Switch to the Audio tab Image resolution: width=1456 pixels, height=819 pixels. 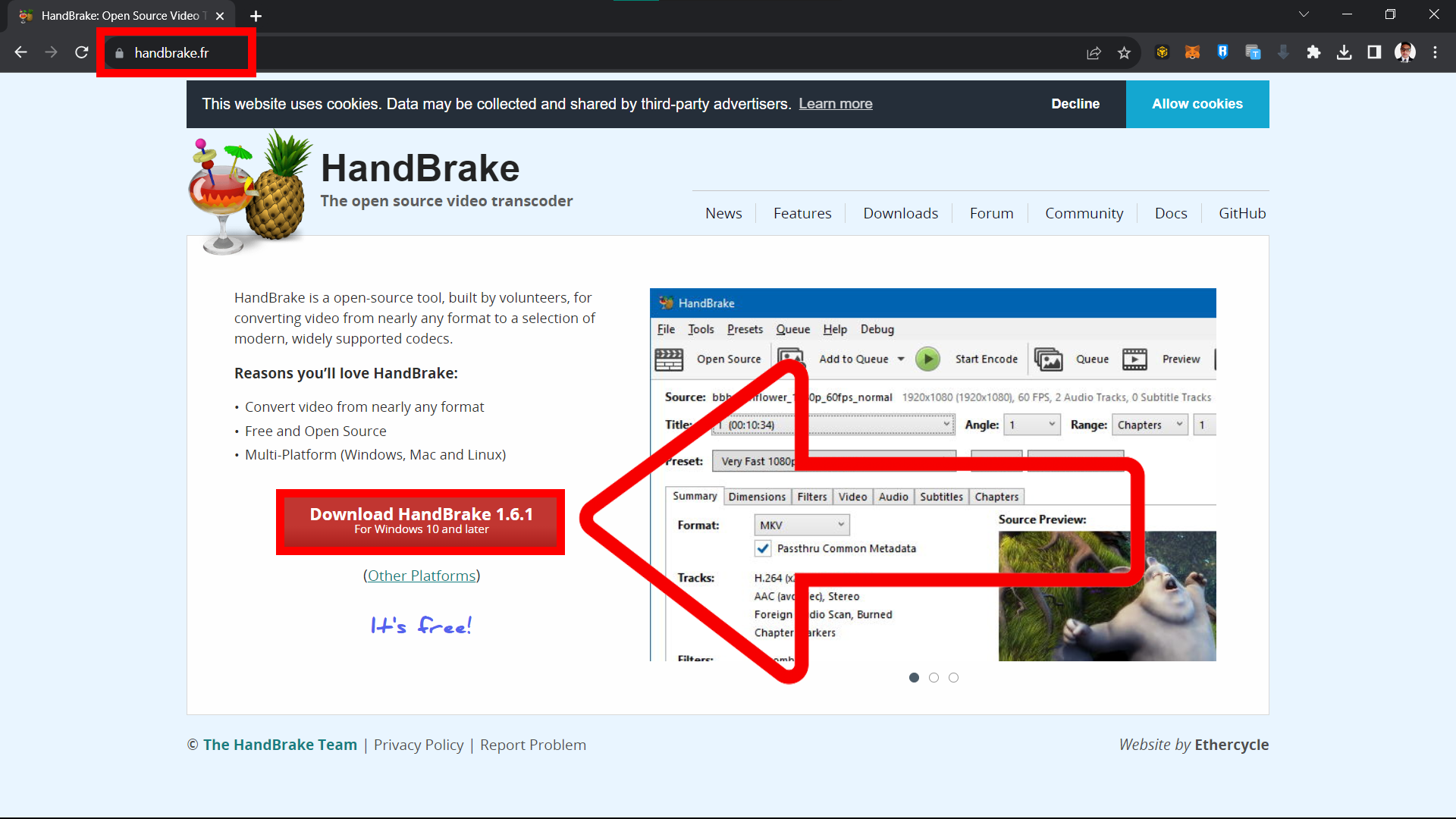[x=892, y=496]
